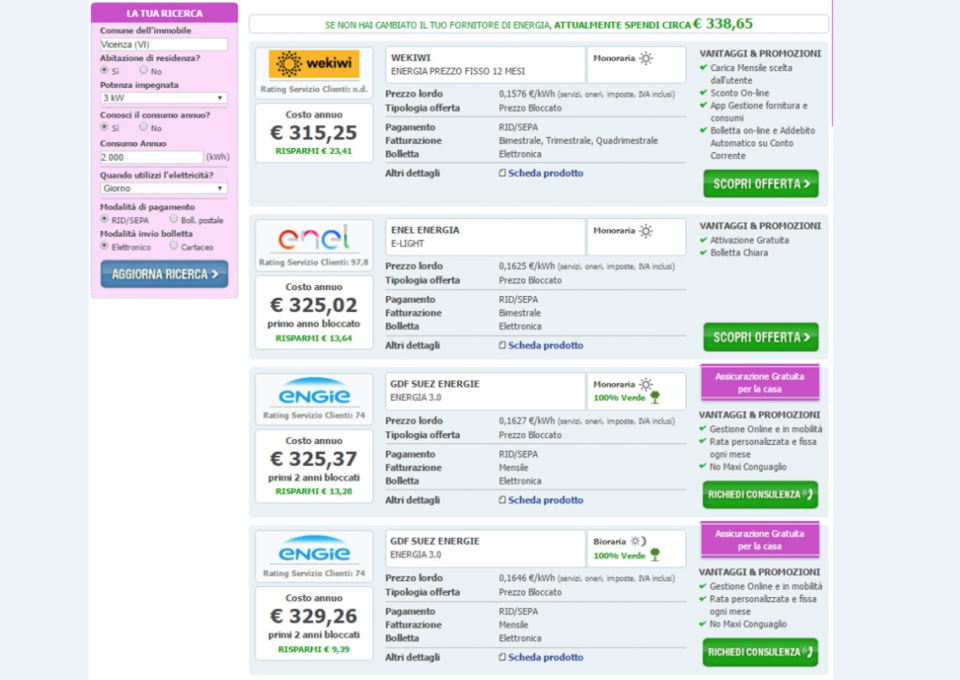This screenshot has height=680, width=960.
Task: Click the 0,1576 €/kWh price
Action: 527,94
